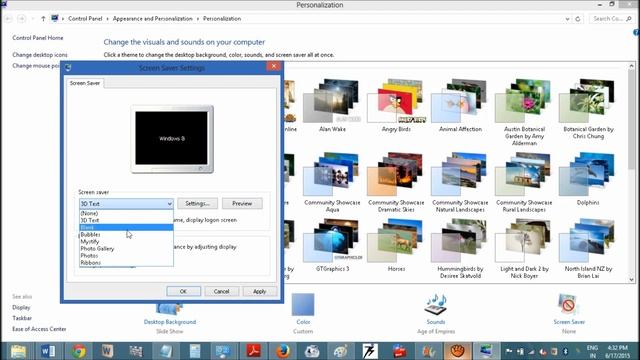The height and width of the screenshot is (360, 640).
Task: Click Personalization in the breadcrumb
Action: (222, 19)
